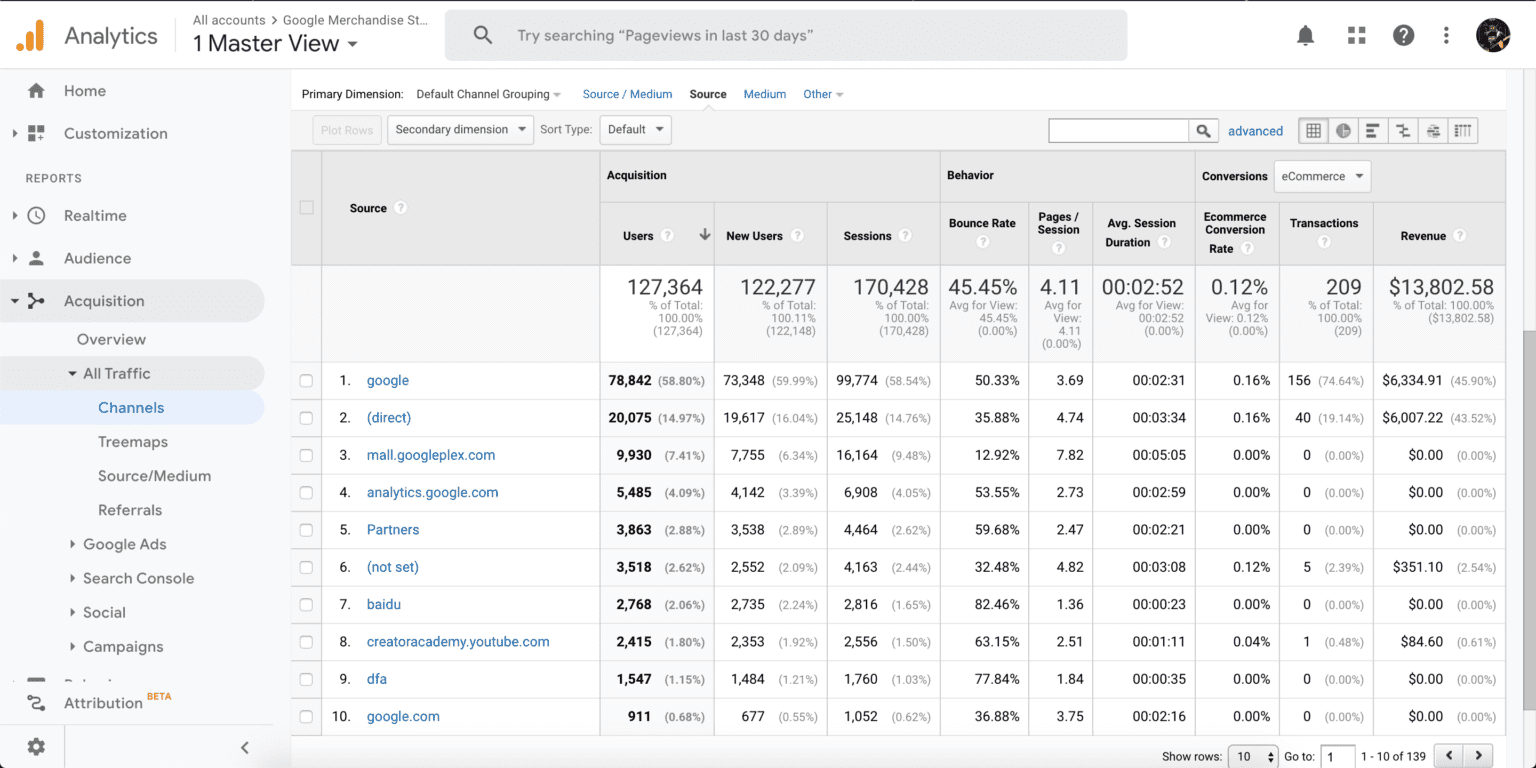This screenshot has height=768, width=1536.
Task: Switch to Term cloud view icon
Action: tap(1433, 130)
